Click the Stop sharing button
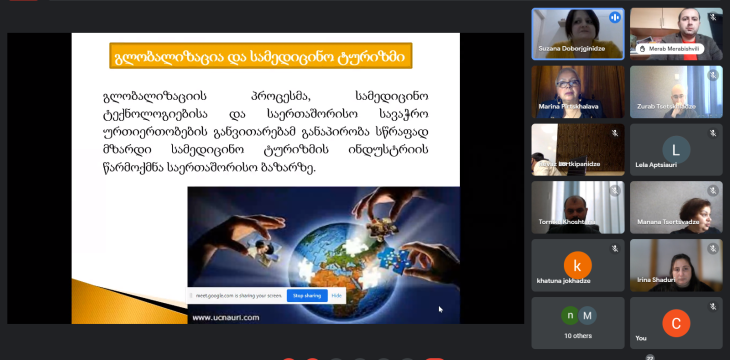Image resolution: width=730 pixels, height=360 pixels. pyautogui.click(x=307, y=296)
